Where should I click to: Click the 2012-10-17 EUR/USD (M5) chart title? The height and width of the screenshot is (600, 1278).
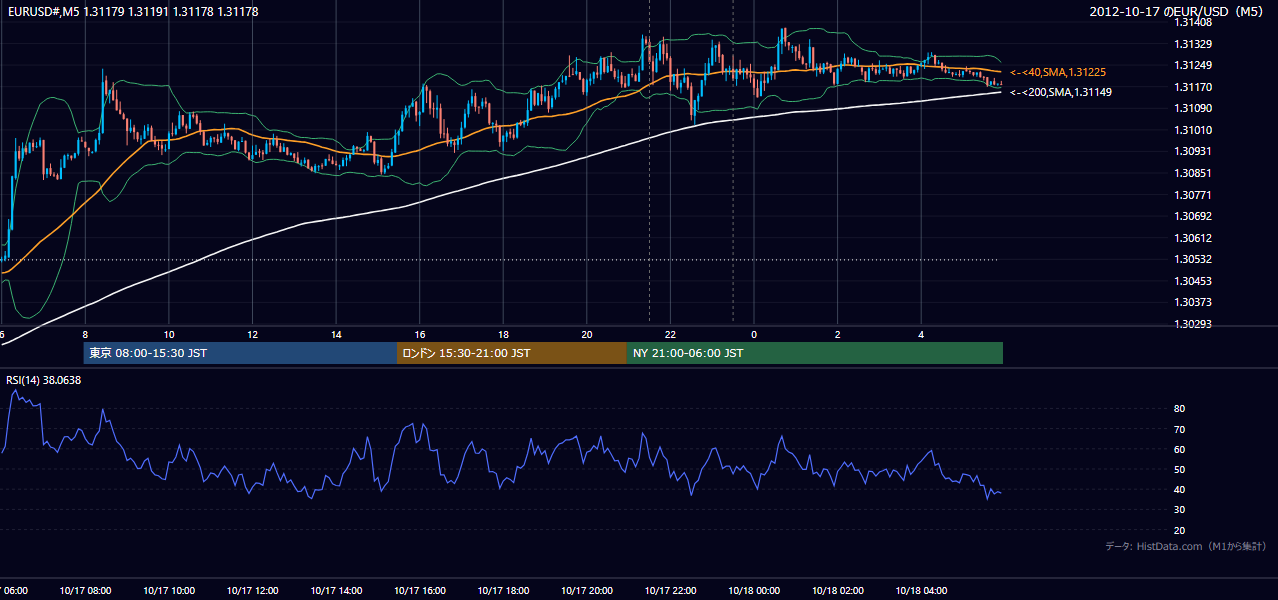pos(1178,11)
